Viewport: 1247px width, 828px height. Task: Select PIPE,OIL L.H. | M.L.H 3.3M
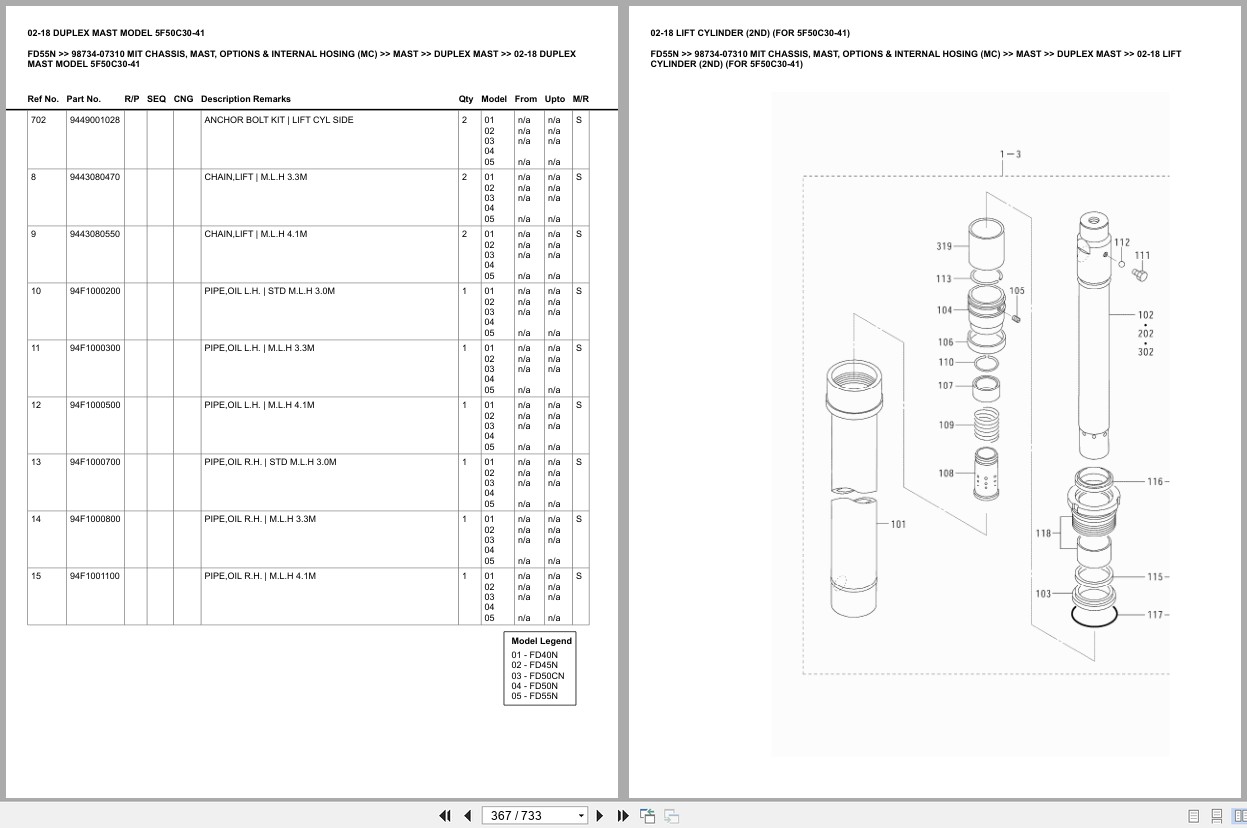coord(260,348)
